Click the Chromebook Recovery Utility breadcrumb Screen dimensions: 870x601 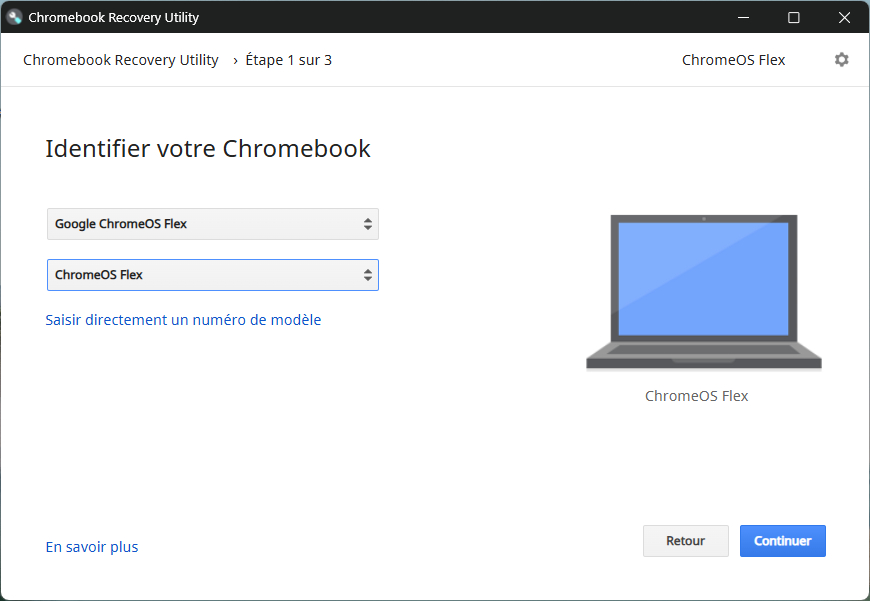pyautogui.click(x=121, y=60)
